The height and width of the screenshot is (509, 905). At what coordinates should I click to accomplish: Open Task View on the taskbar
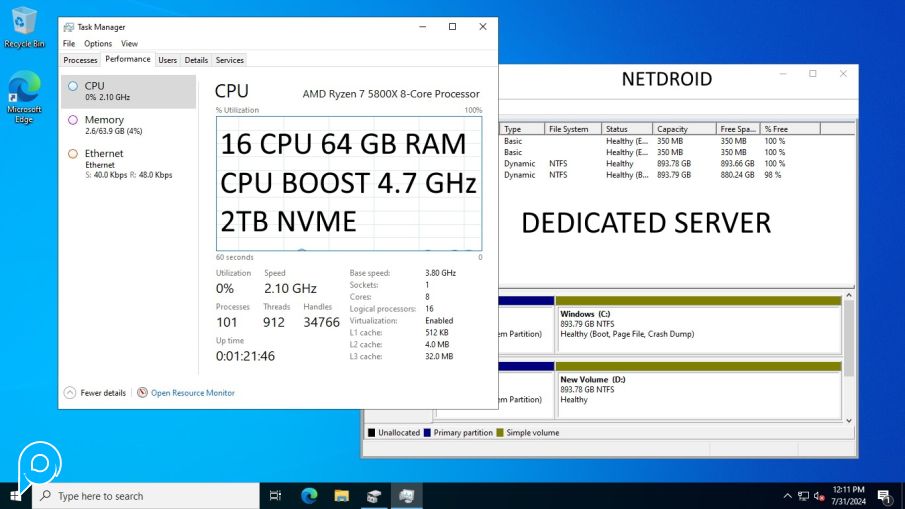pyautogui.click(x=276, y=496)
